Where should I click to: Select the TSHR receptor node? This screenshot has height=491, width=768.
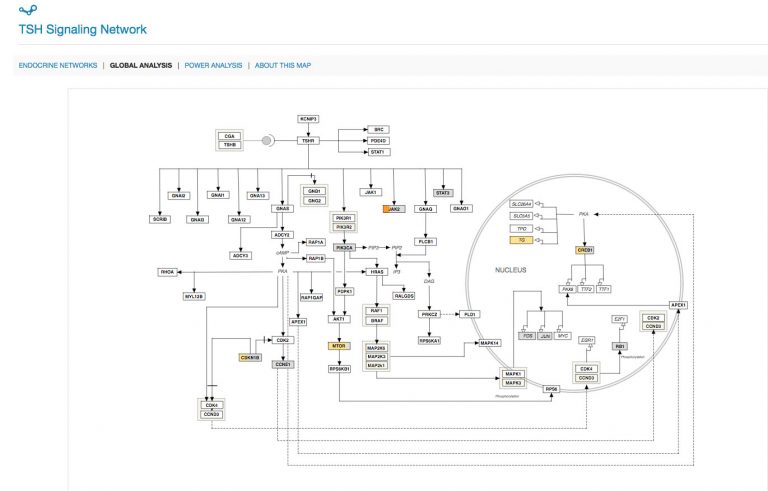[308, 141]
